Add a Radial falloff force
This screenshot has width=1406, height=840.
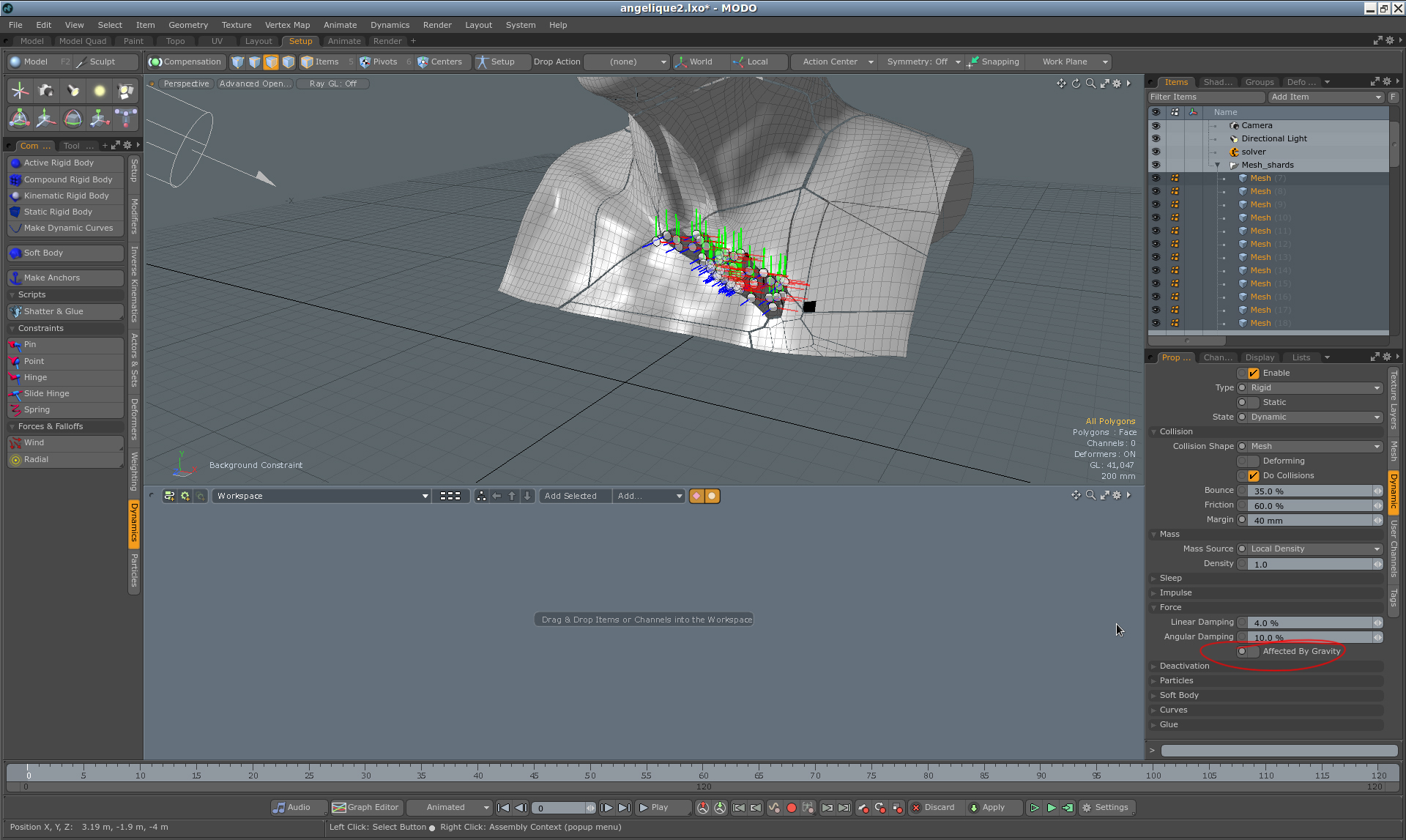tap(65, 459)
